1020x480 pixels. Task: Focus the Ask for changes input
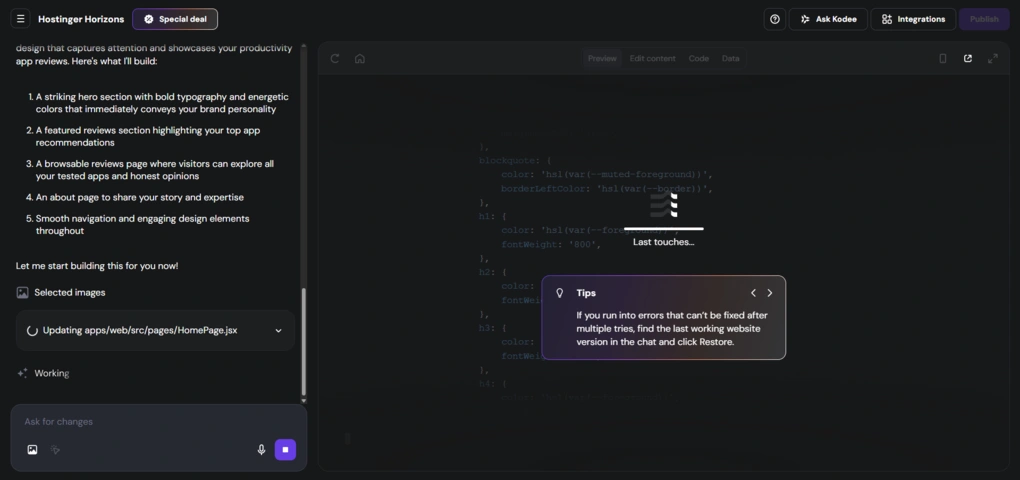(x=158, y=421)
